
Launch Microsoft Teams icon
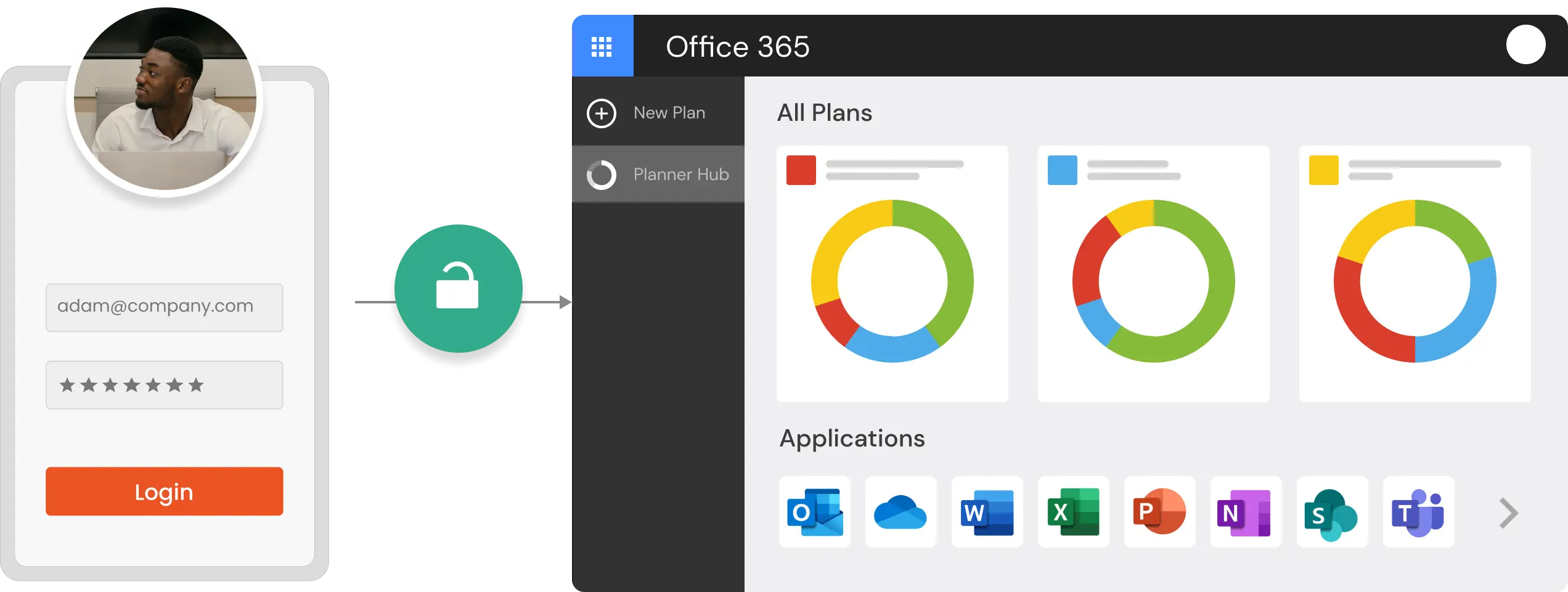point(1418,512)
